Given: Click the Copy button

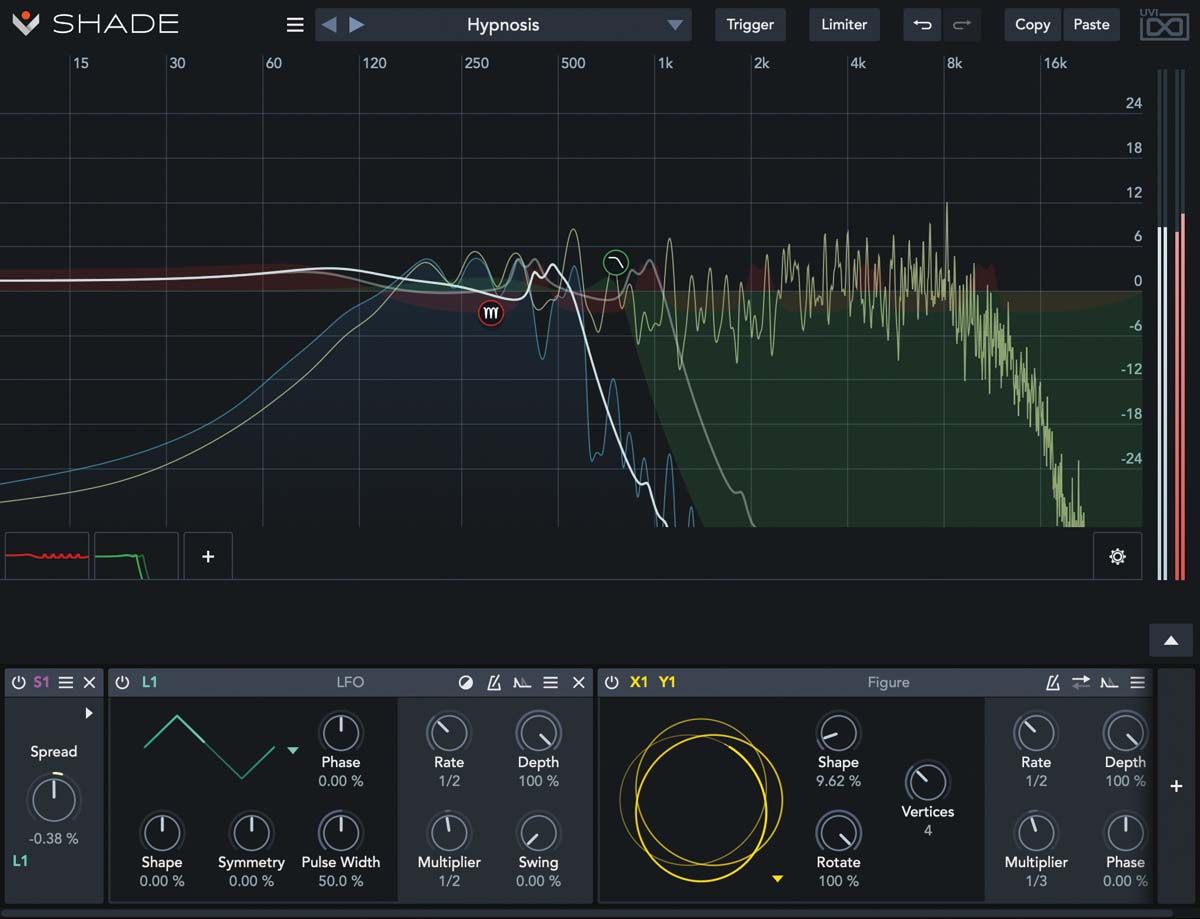Looking at the screenshot, I should tap(1032, 25).
